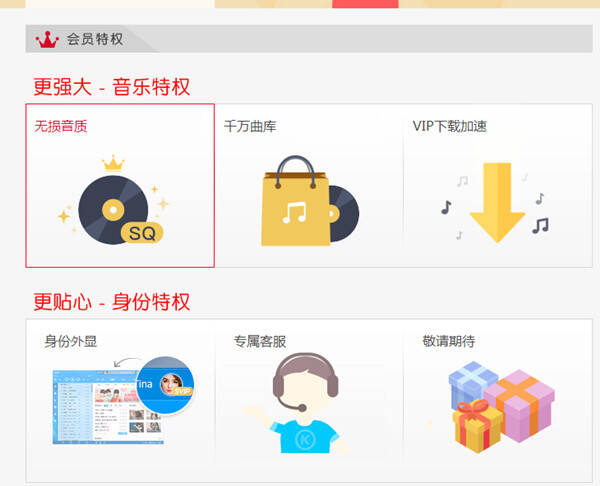Click the 更贴心 - 身份特权 heading
The width and height of the screenshot is (600, 486).
click(112, 302)
